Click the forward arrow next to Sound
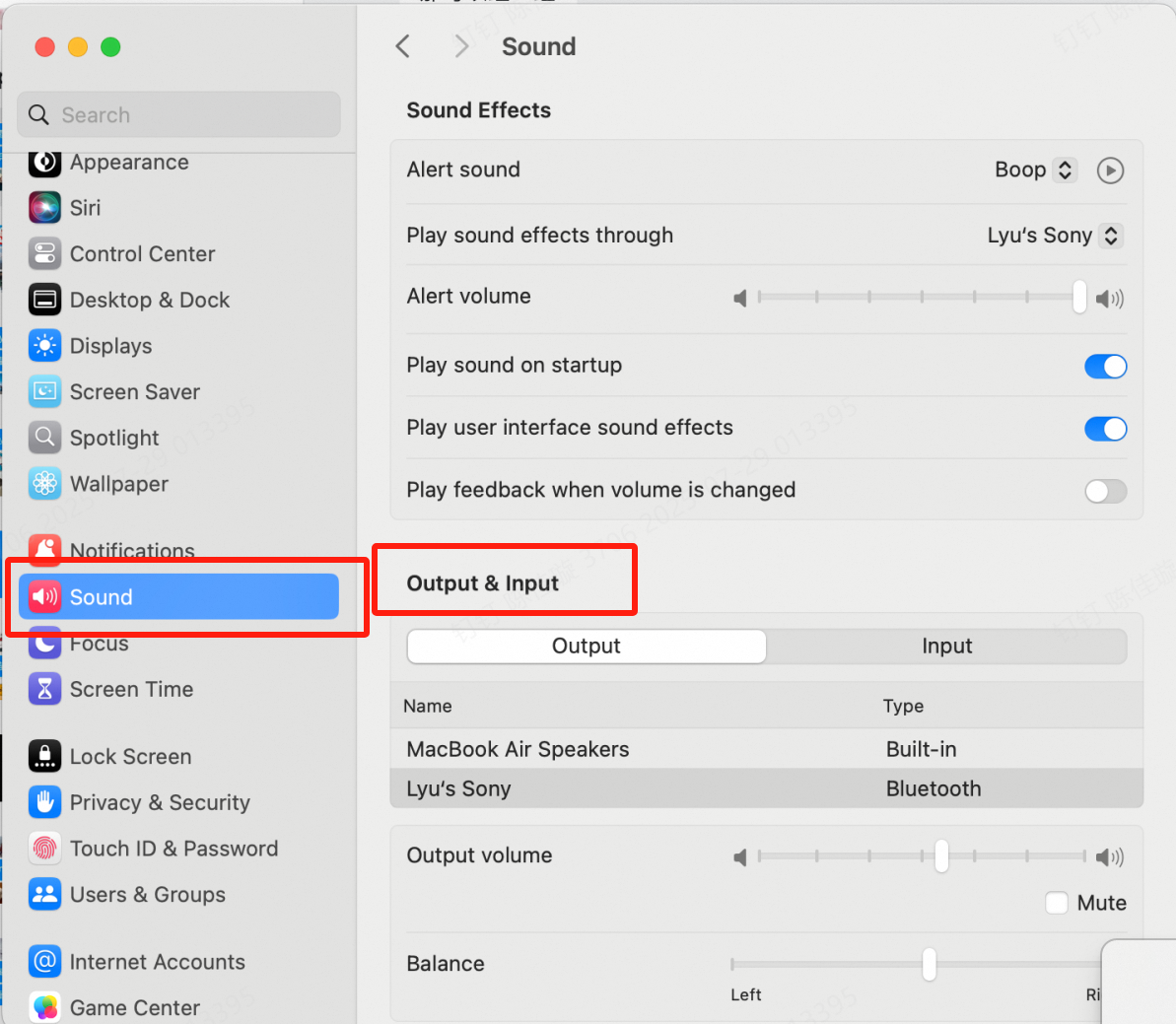This screenshot has width=1176, height=1024. (461, 46)
